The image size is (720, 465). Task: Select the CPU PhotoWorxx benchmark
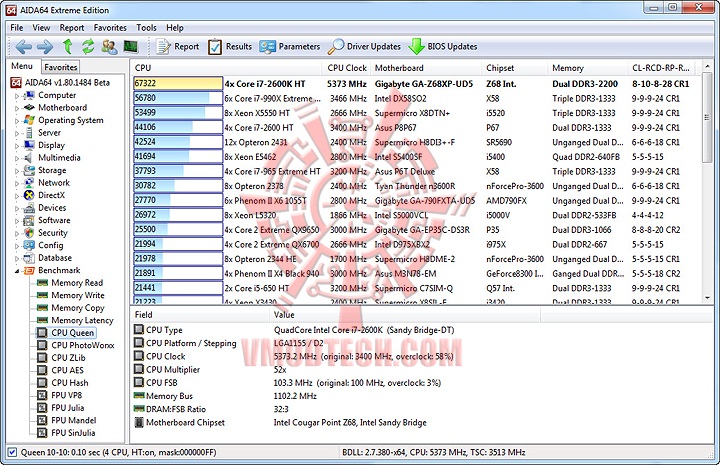[x=83, y=345]
